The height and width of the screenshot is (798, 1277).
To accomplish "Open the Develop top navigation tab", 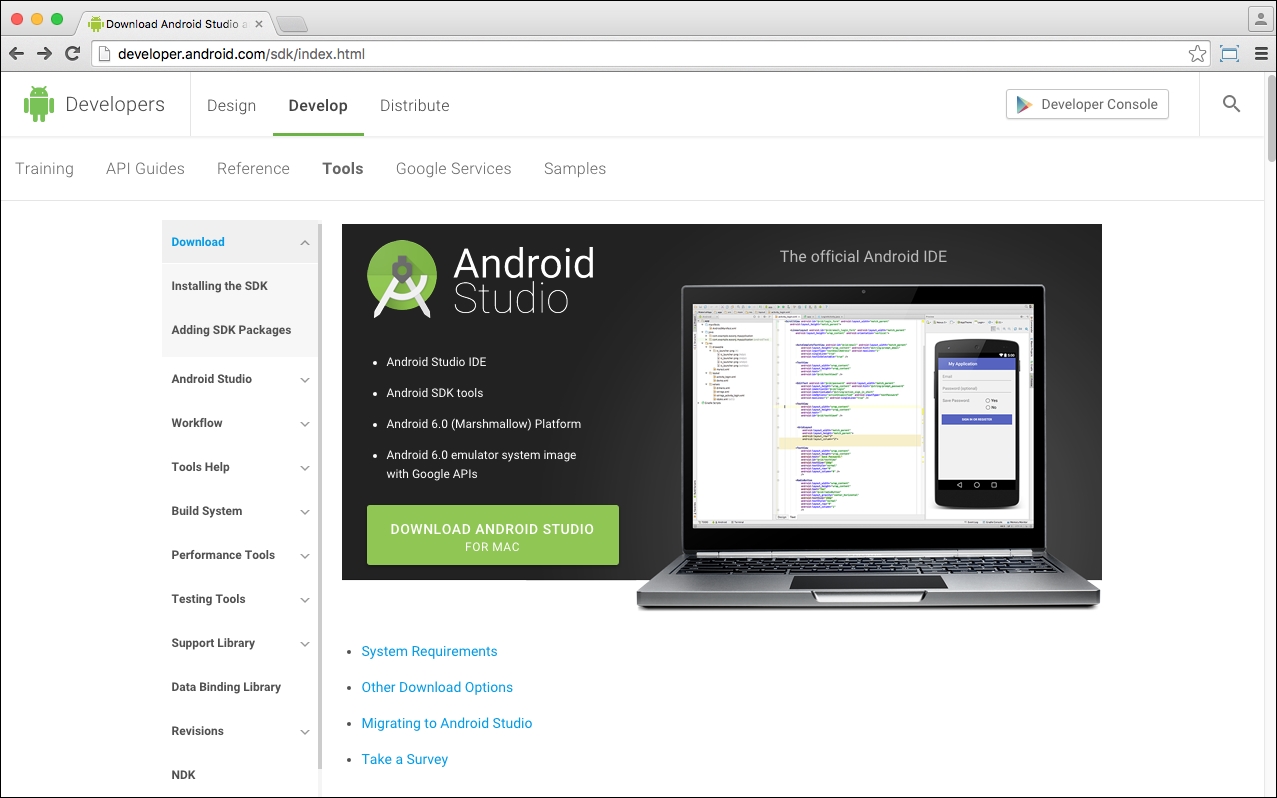I will pyautogui.click(x=318, y=105).
